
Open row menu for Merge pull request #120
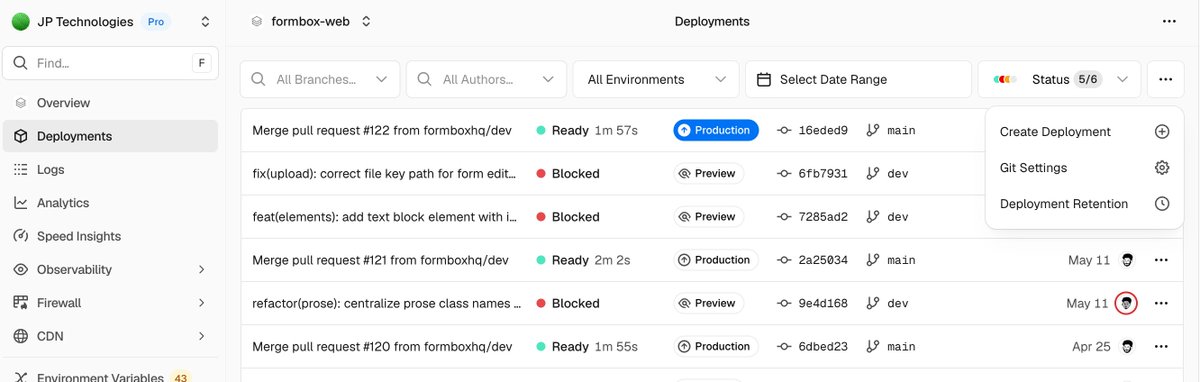click(1161, 347)
